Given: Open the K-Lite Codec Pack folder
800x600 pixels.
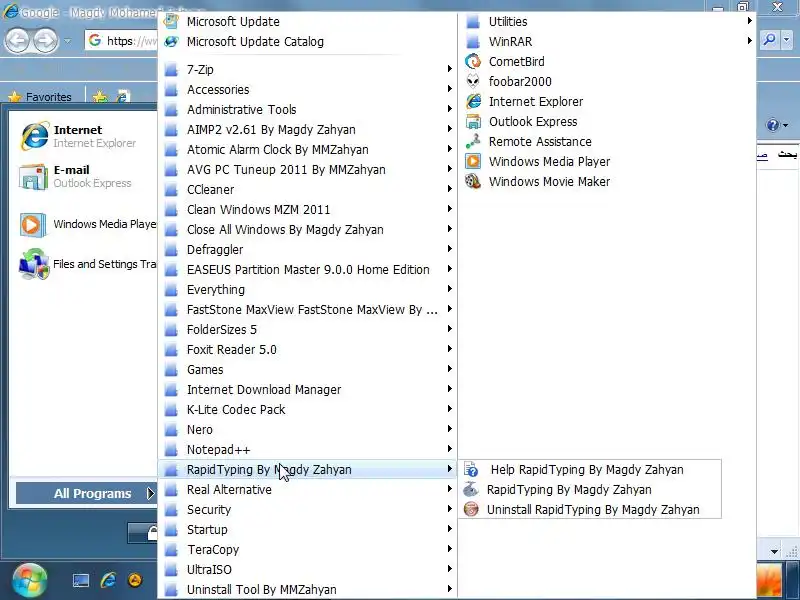Looking at the screenshot, I should click(308, 409).
